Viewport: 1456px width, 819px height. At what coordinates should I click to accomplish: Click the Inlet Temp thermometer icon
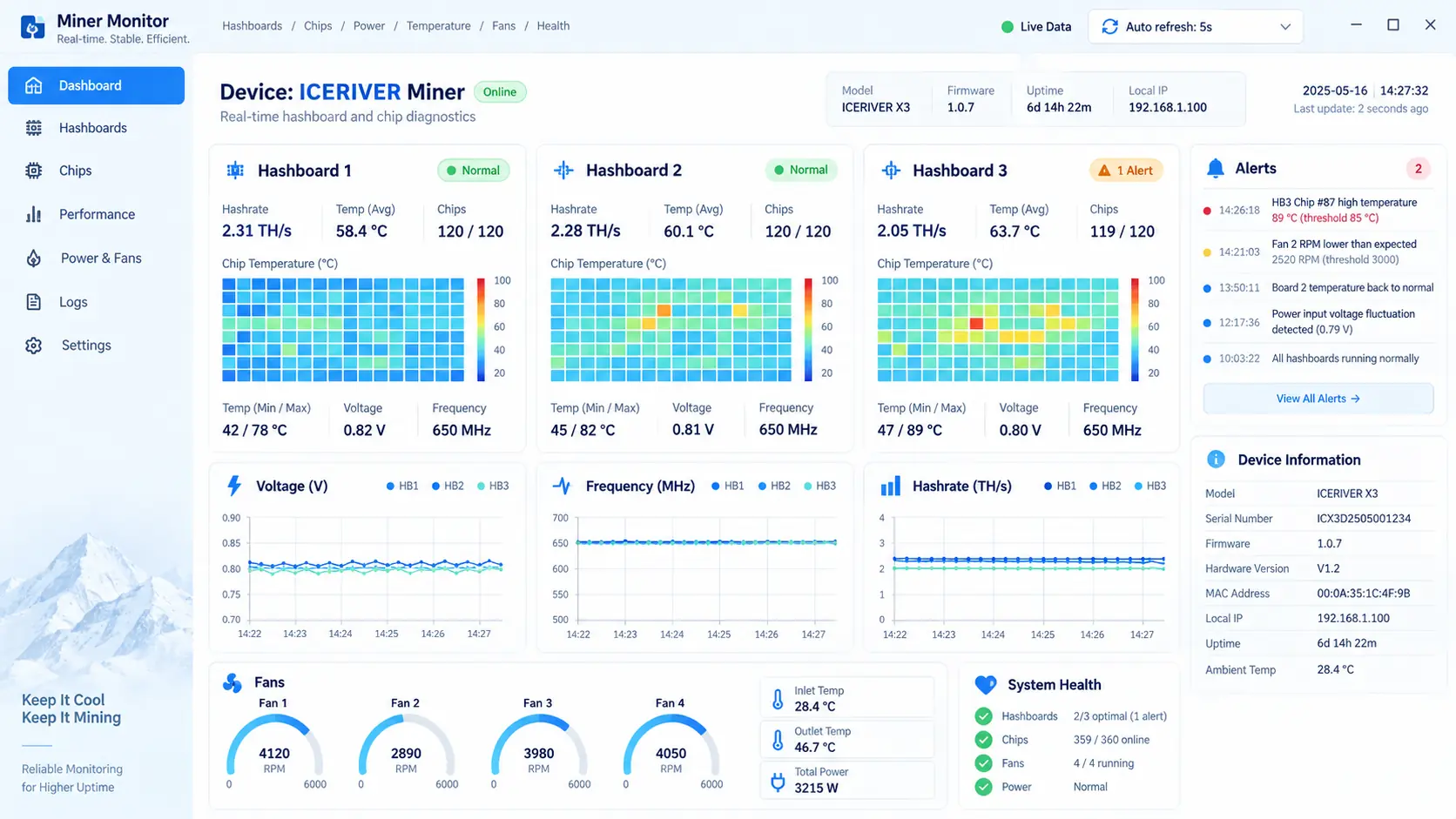[778, 699]
